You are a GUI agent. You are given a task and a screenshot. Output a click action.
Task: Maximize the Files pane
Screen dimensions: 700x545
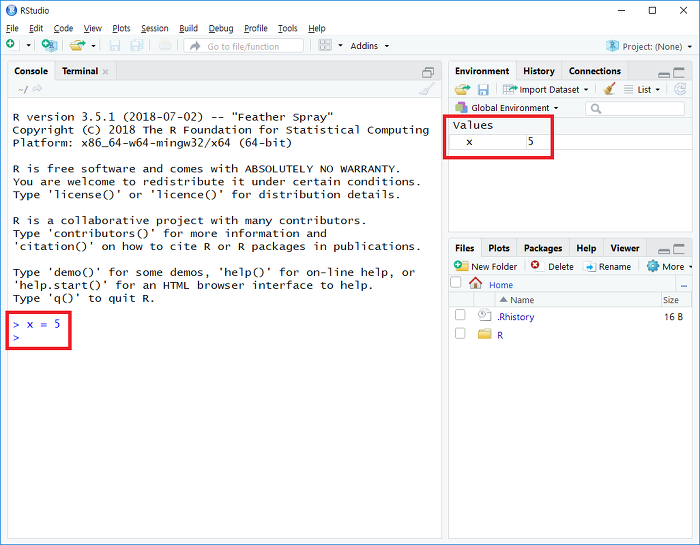tap(679, 249)
